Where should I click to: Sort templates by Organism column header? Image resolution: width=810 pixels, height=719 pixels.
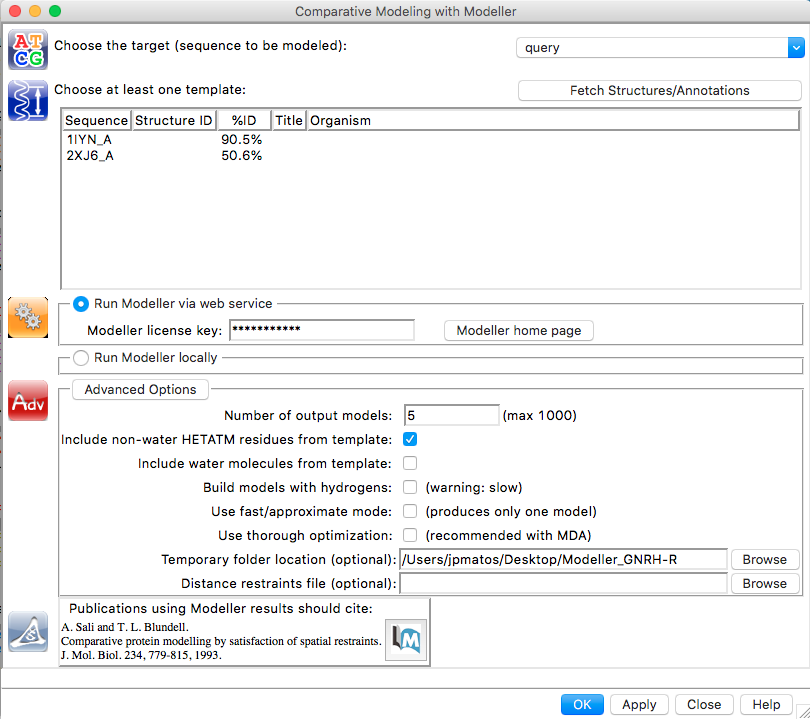click(553, 120)
